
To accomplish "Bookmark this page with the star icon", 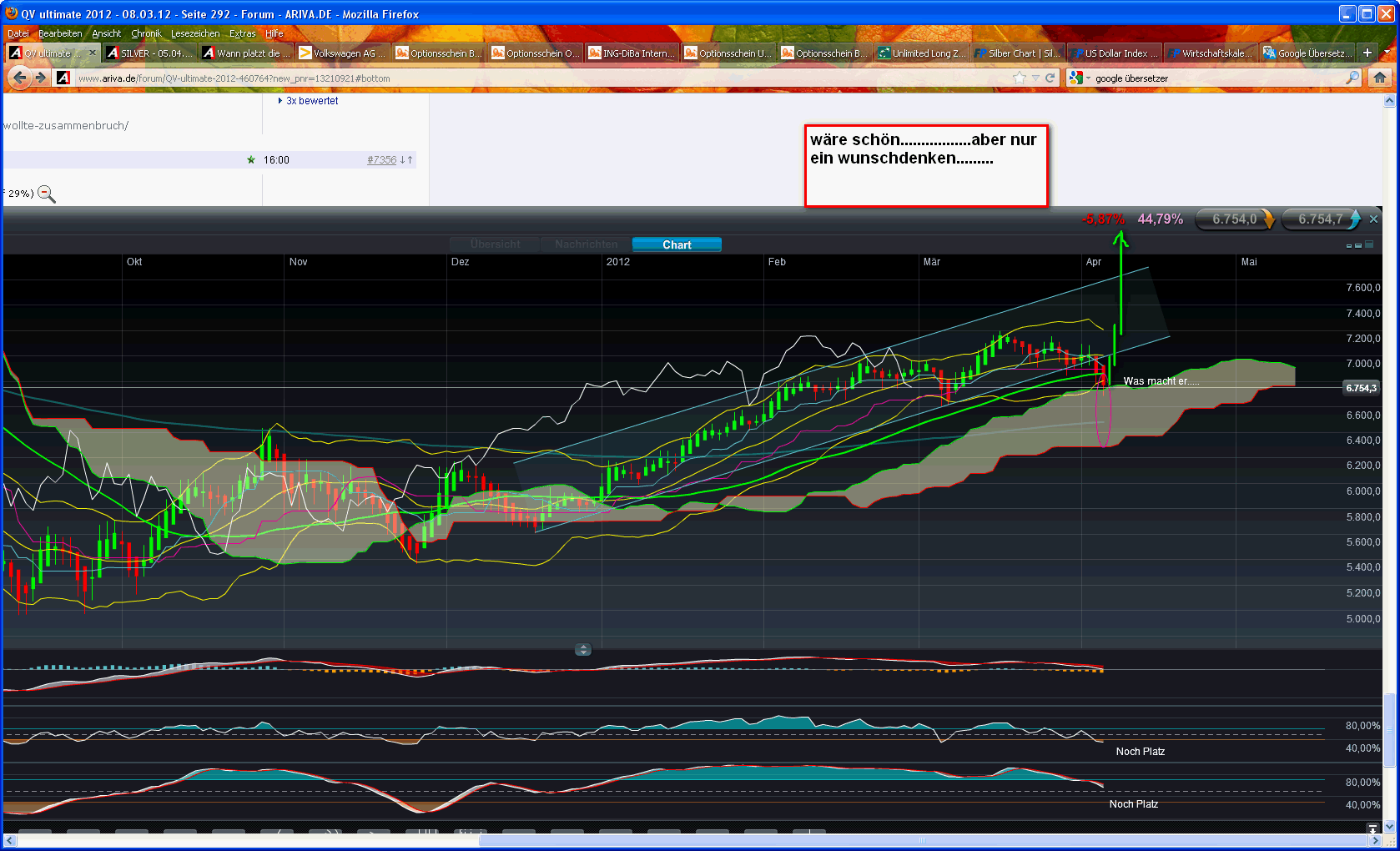I will (1020, 78).
